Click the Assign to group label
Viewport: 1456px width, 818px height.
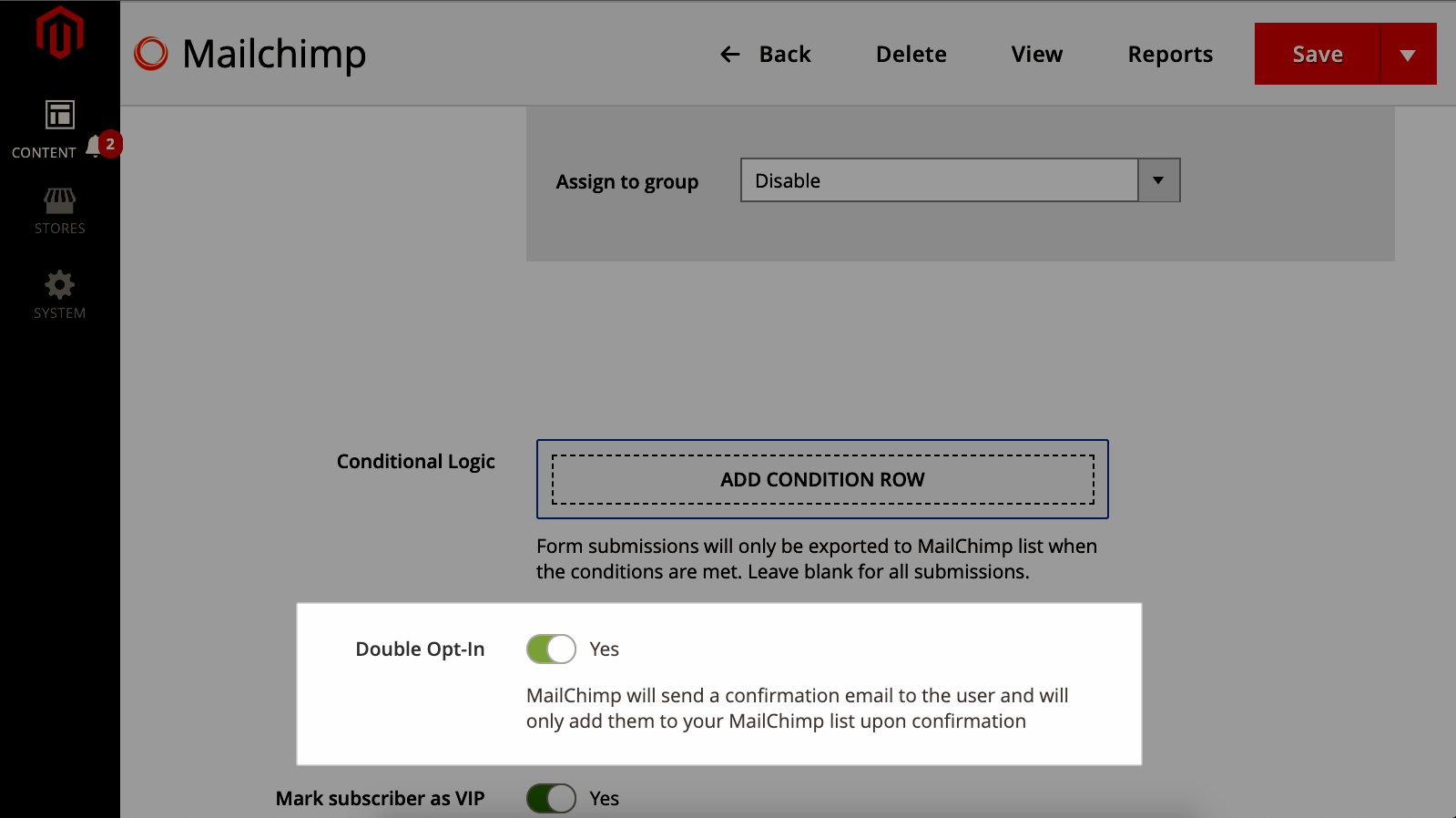627,182
